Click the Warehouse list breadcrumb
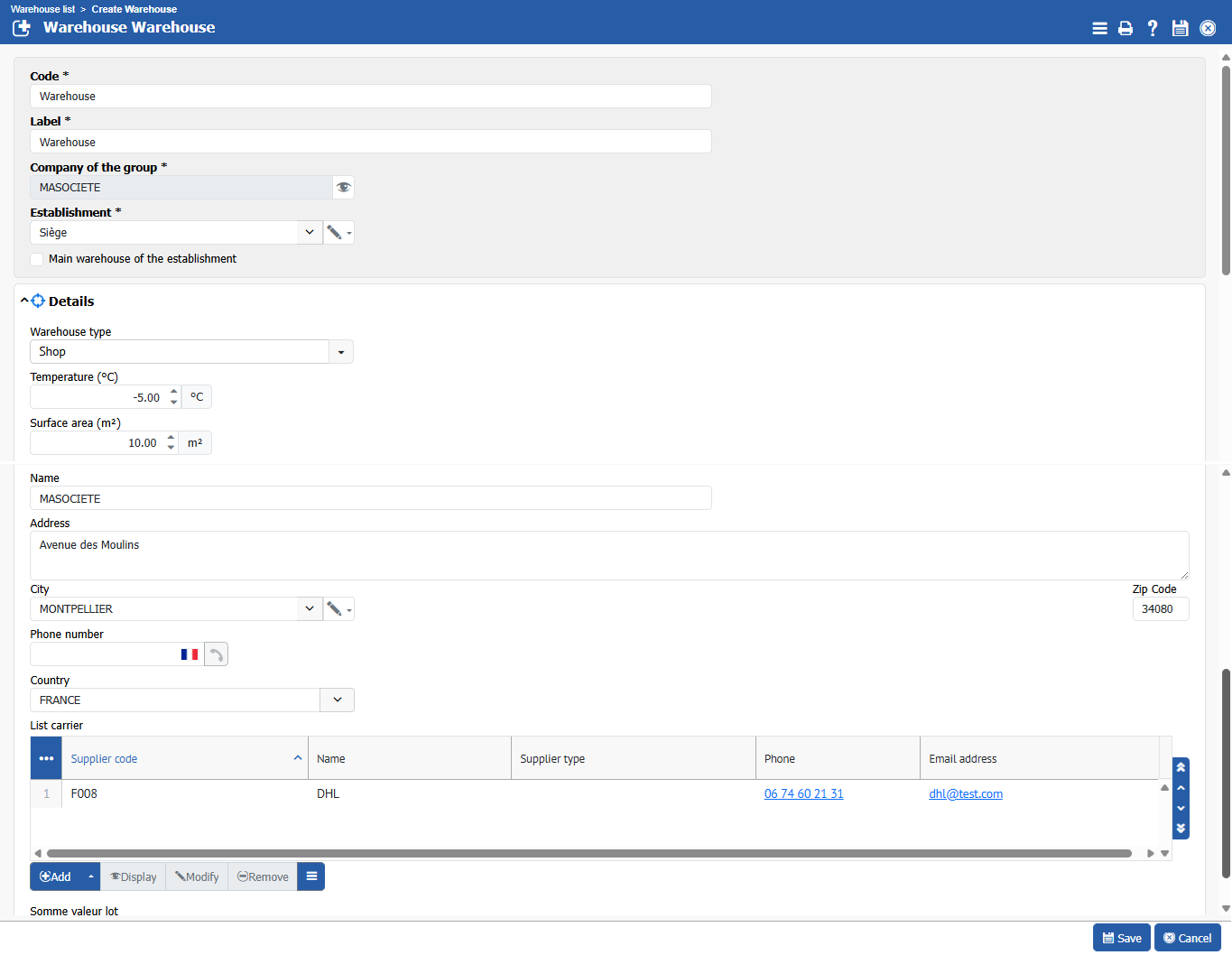Screen dimensions: 1232x955 point(42,9)
